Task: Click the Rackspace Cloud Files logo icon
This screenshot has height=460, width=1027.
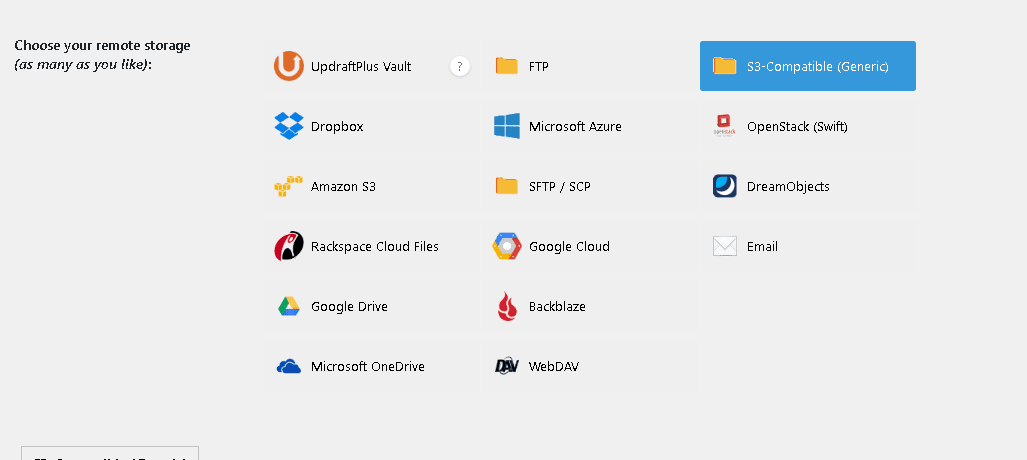Action: pos(289,246)
